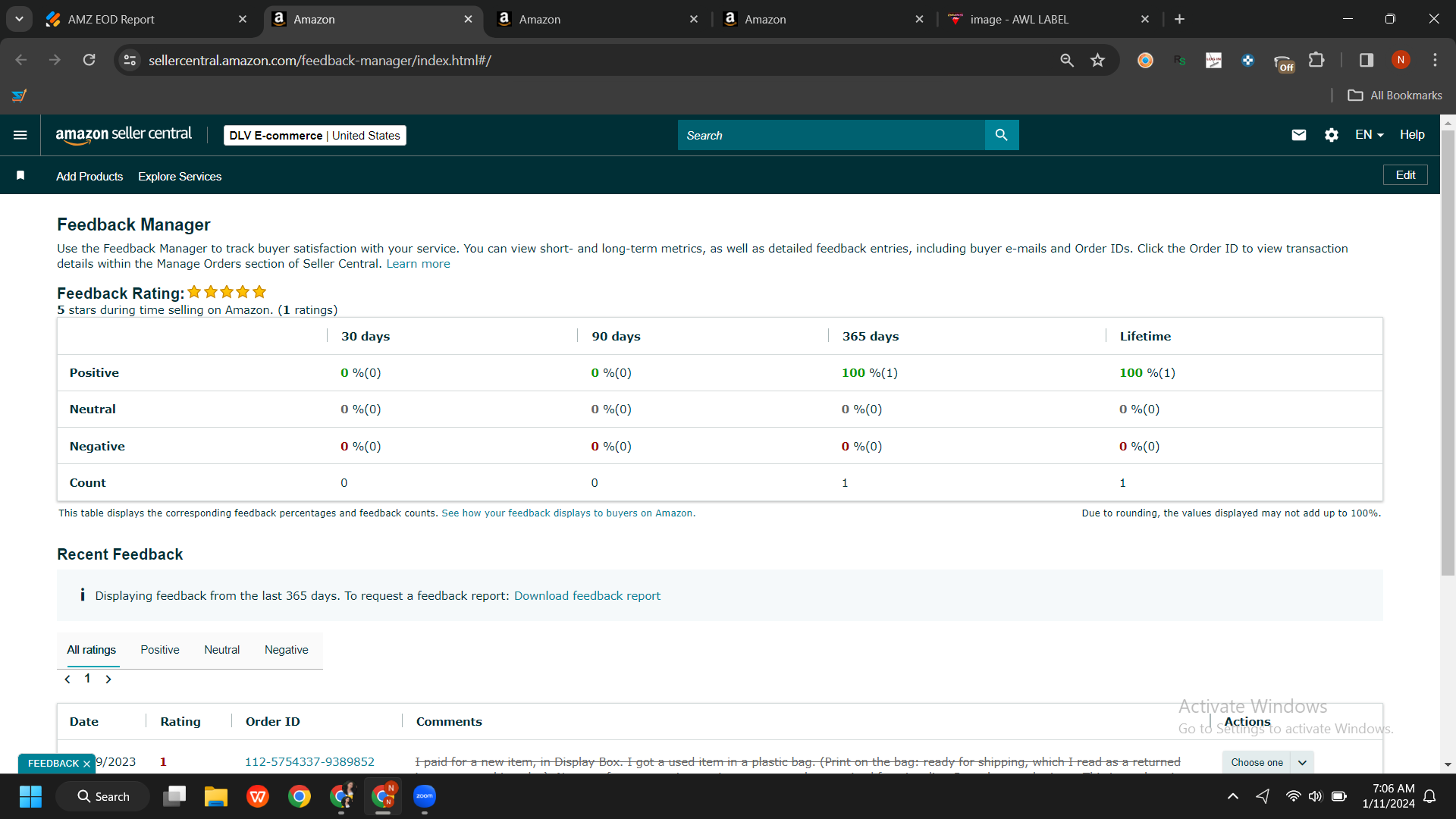This screenshot has width=1456, height=819.
Task: Open the taskbar clock 7:06 AM
Action: coord(1388,796)
